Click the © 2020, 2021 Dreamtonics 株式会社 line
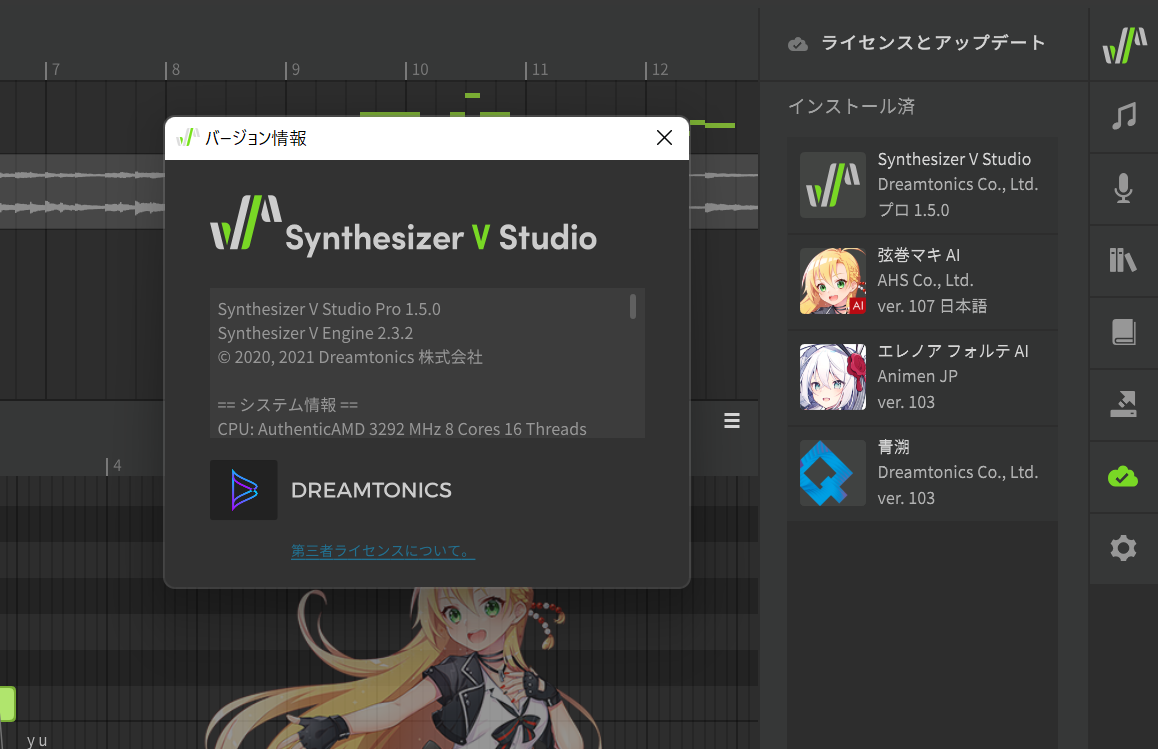1158x749 pixels. tap(350, 358)
